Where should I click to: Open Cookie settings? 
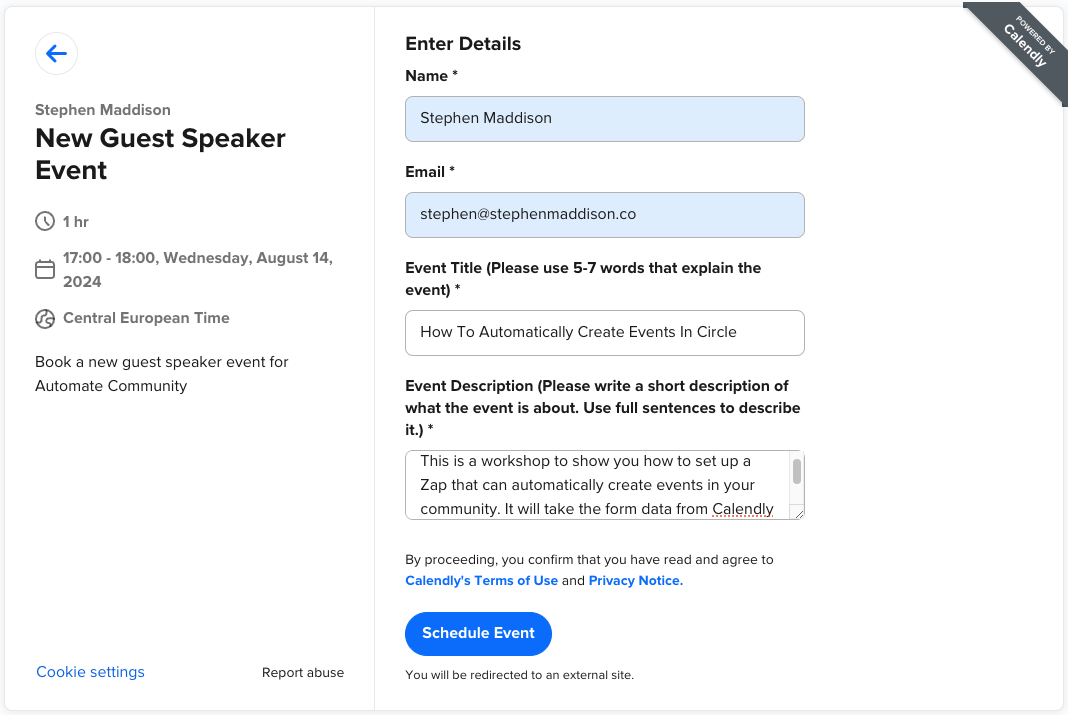pos(90,672)
